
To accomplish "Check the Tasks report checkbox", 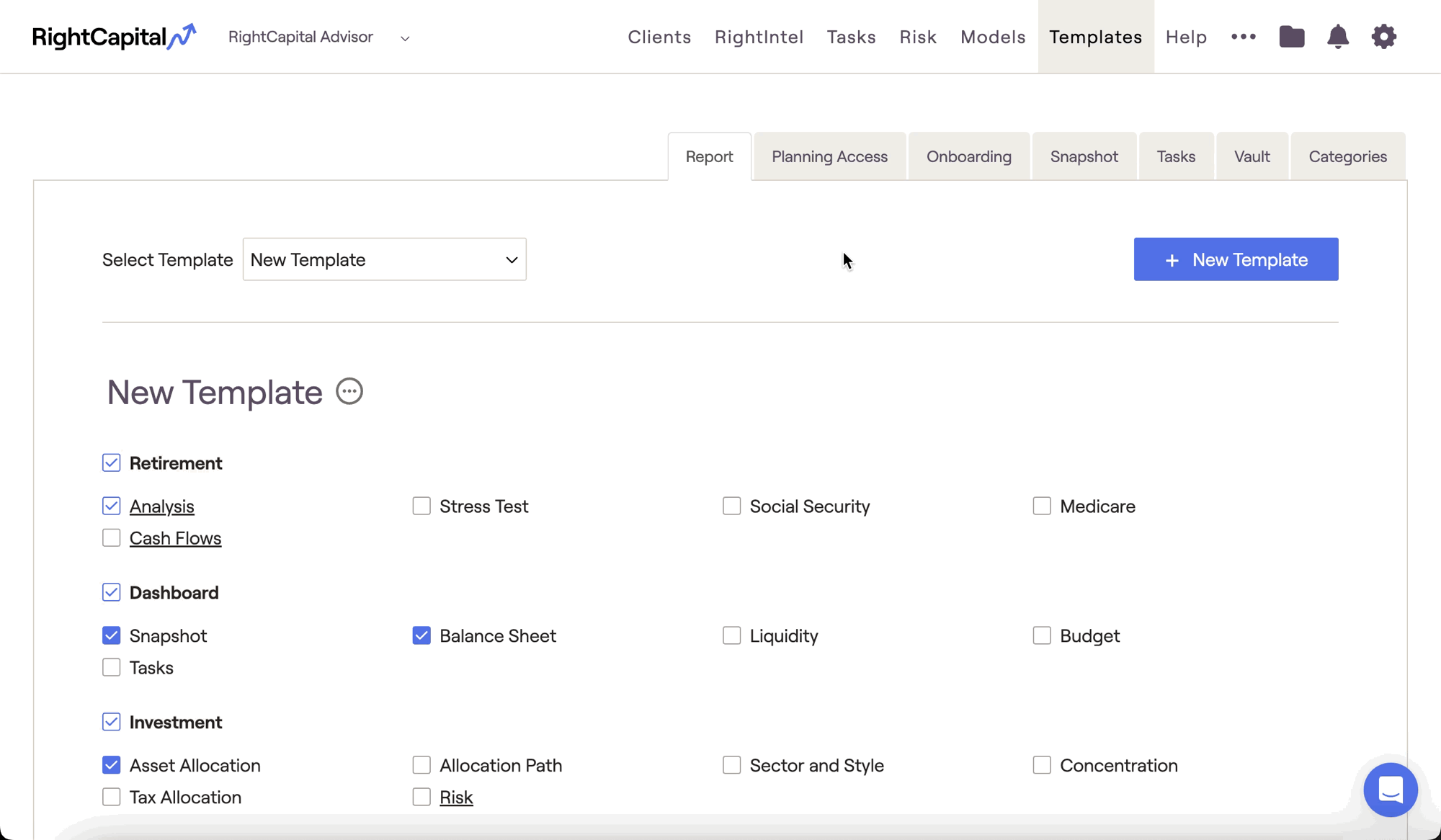I will 111,667.
